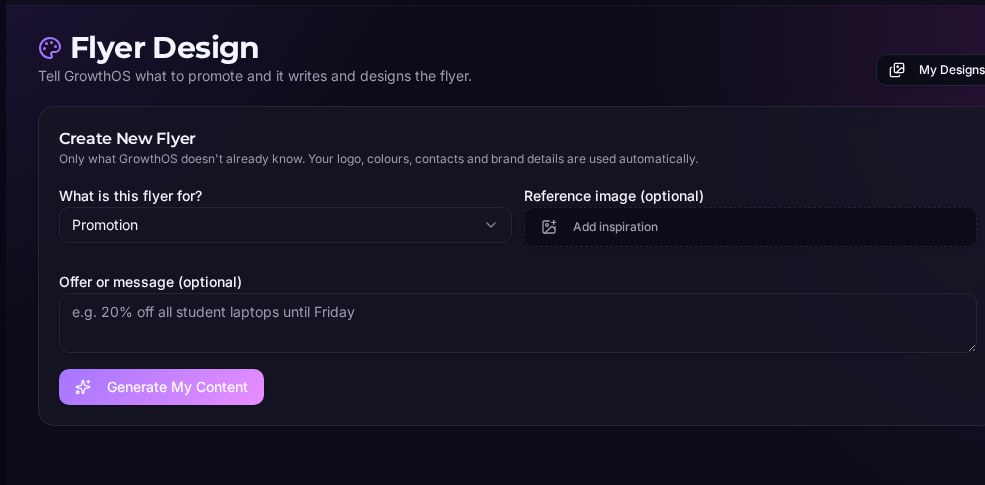Viewport: 985px width, 485px height.
Task: Click the palette icon beside Flyer Design
Action: pyautogui.click(x=50, y=48)
